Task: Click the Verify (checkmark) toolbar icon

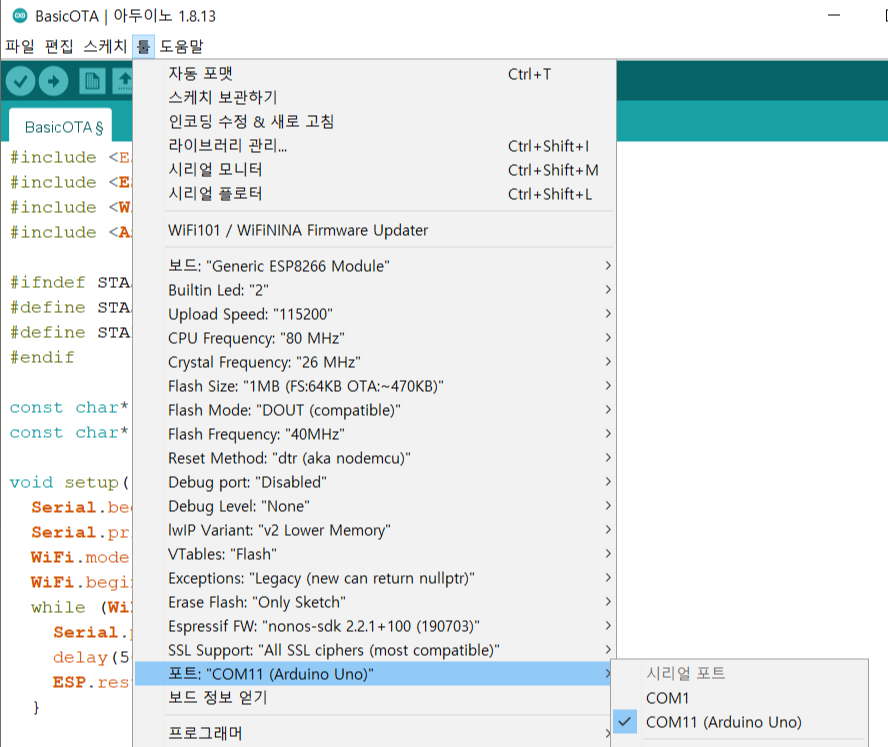Action: 20,82
